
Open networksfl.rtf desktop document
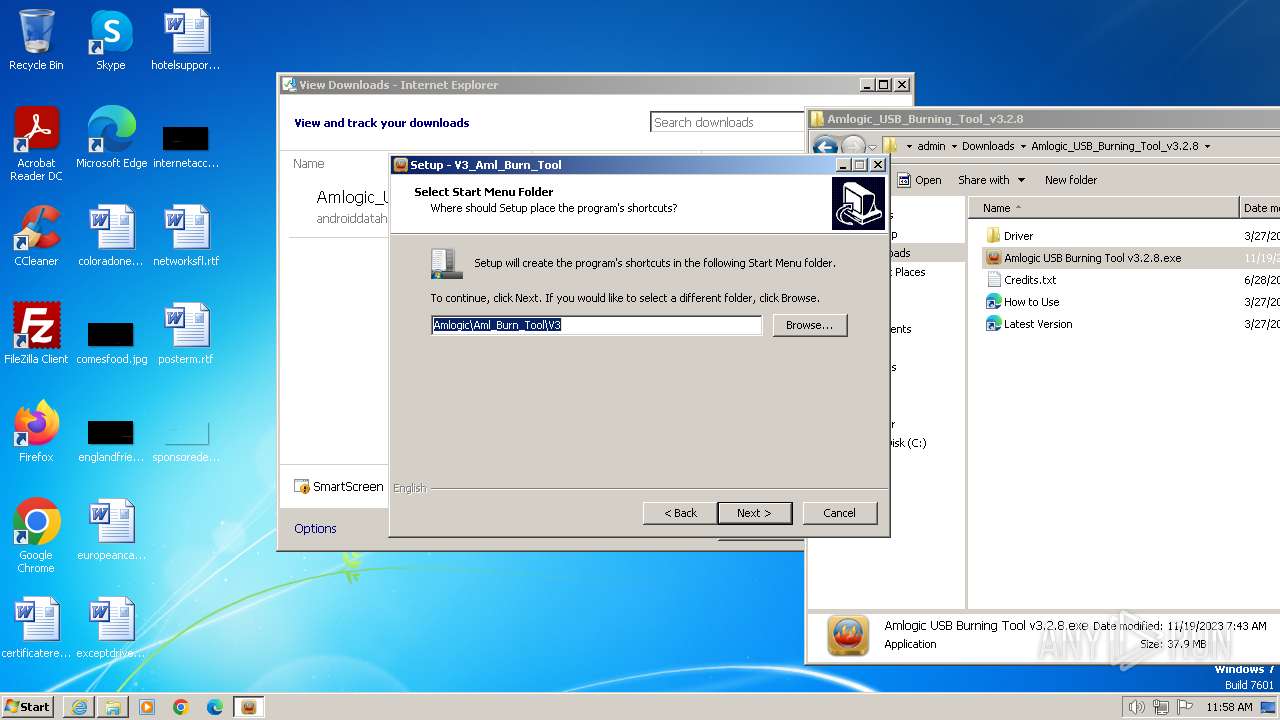coord(186,236)
